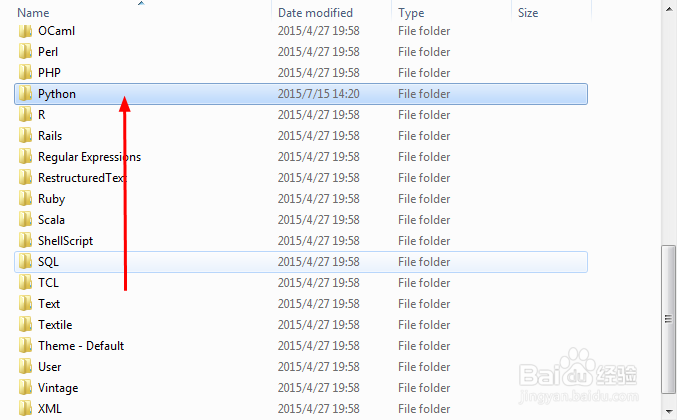Select the Regular Expressions folder name
This screenshot has height=420, width=677.
pos(89,157)
